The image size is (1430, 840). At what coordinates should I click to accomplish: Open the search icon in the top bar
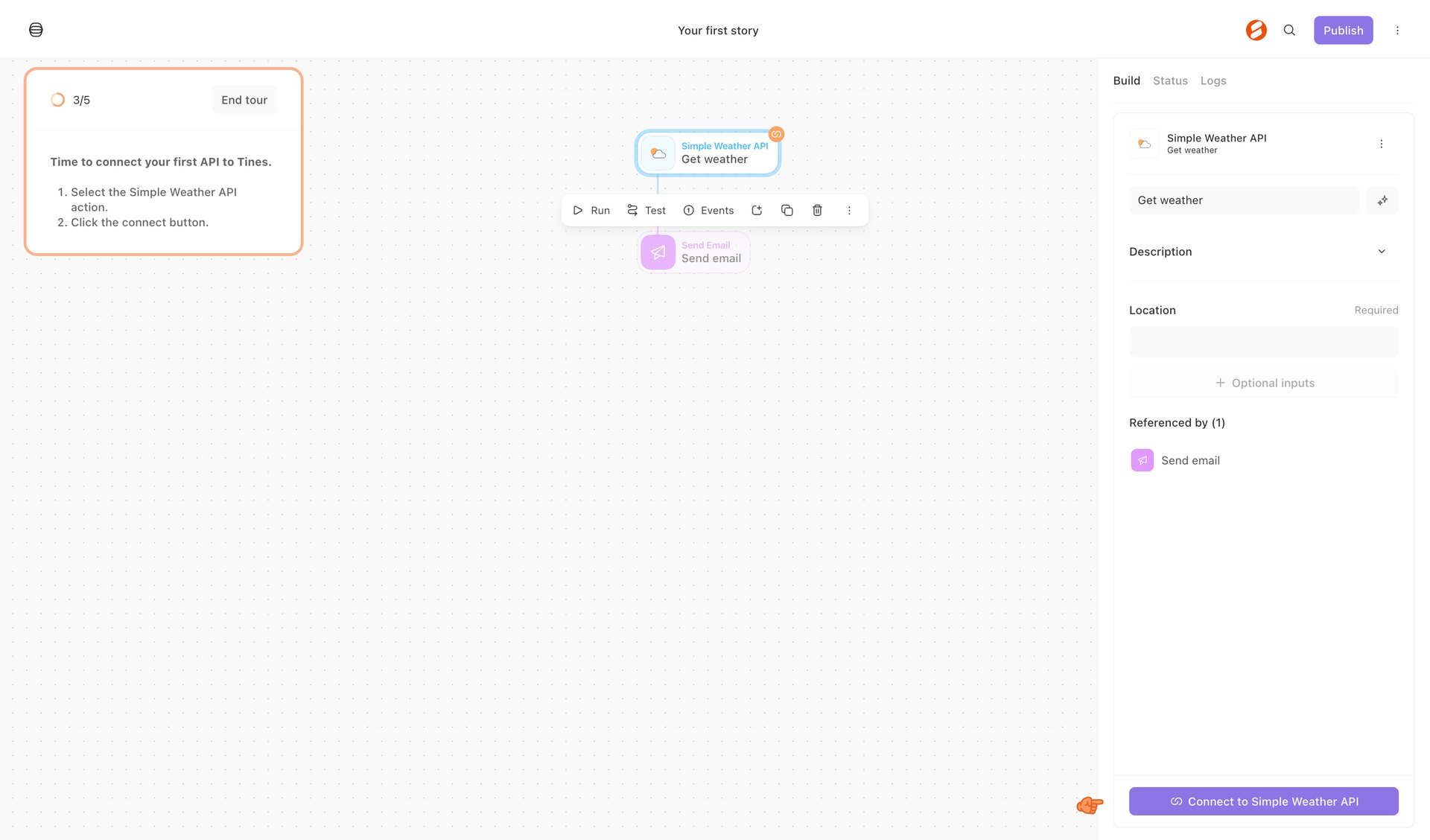point(1289,31)
